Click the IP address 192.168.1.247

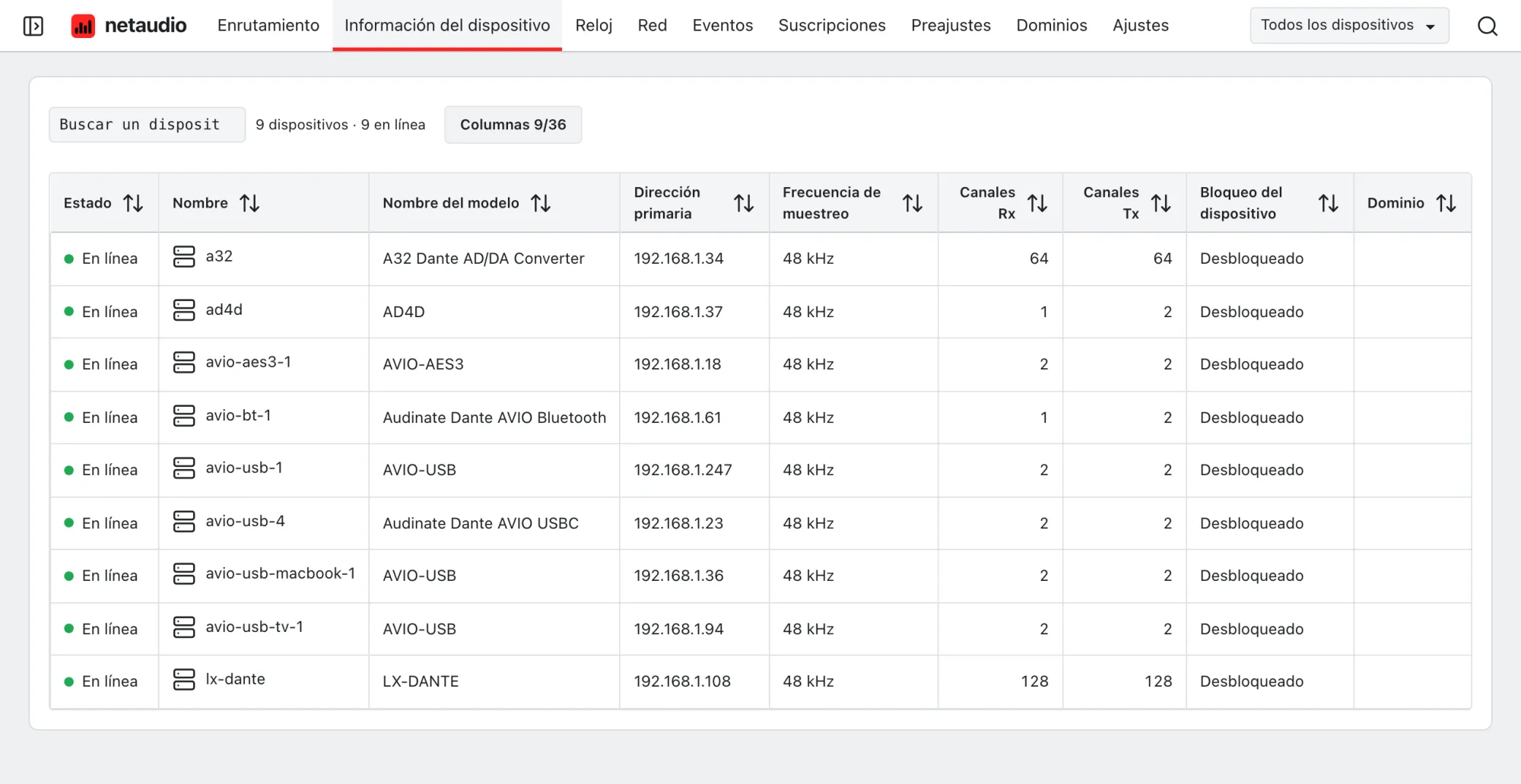pos(683,470)
